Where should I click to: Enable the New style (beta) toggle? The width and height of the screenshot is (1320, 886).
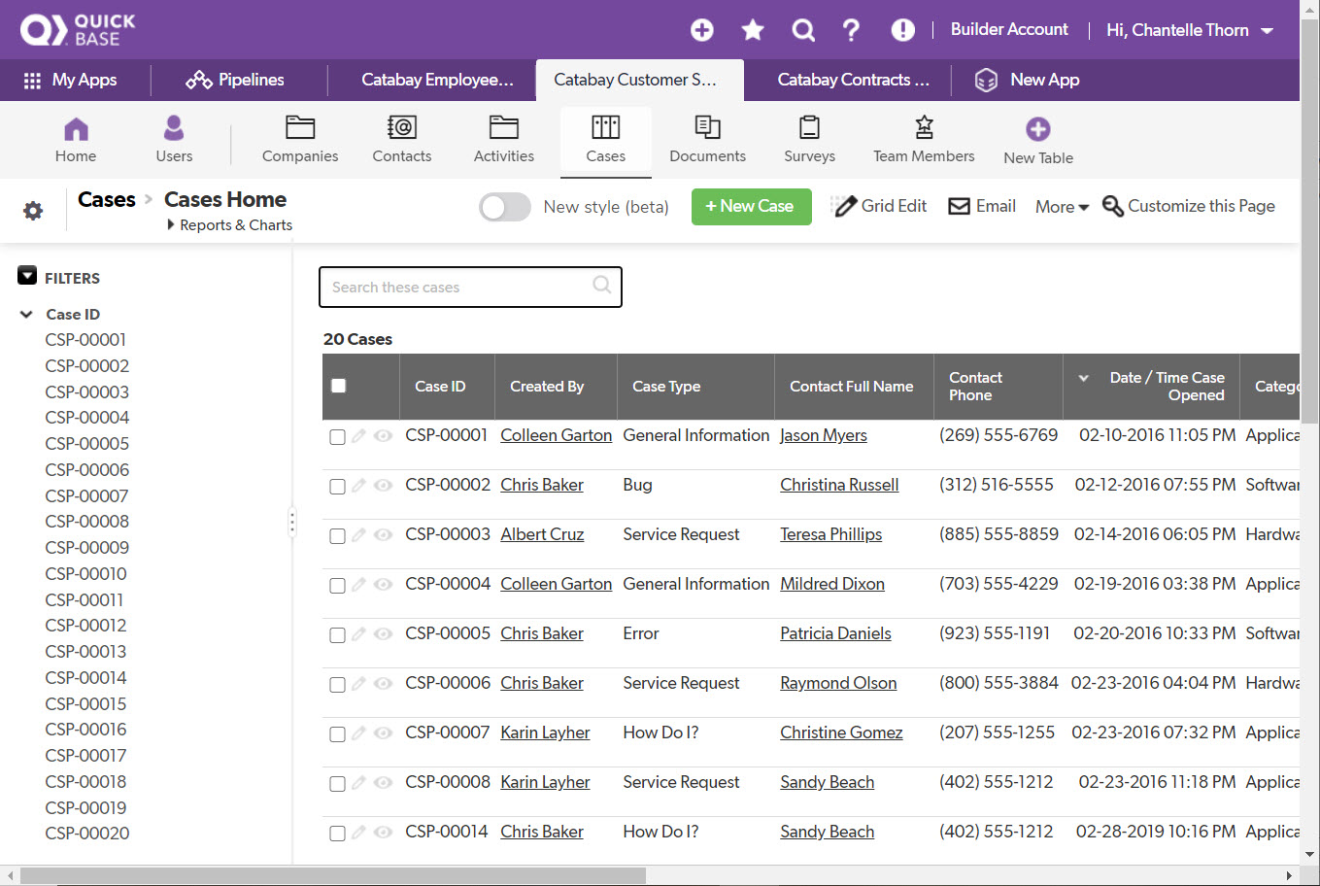click(505, 207)
